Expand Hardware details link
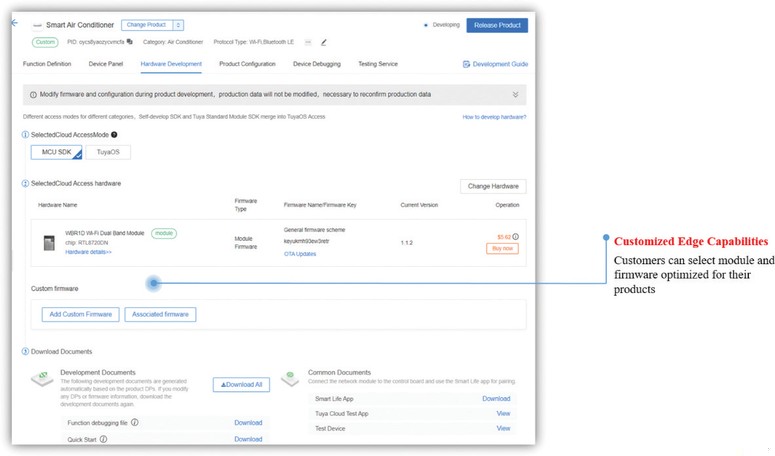The image size is (775, 456). pos(88,253)
